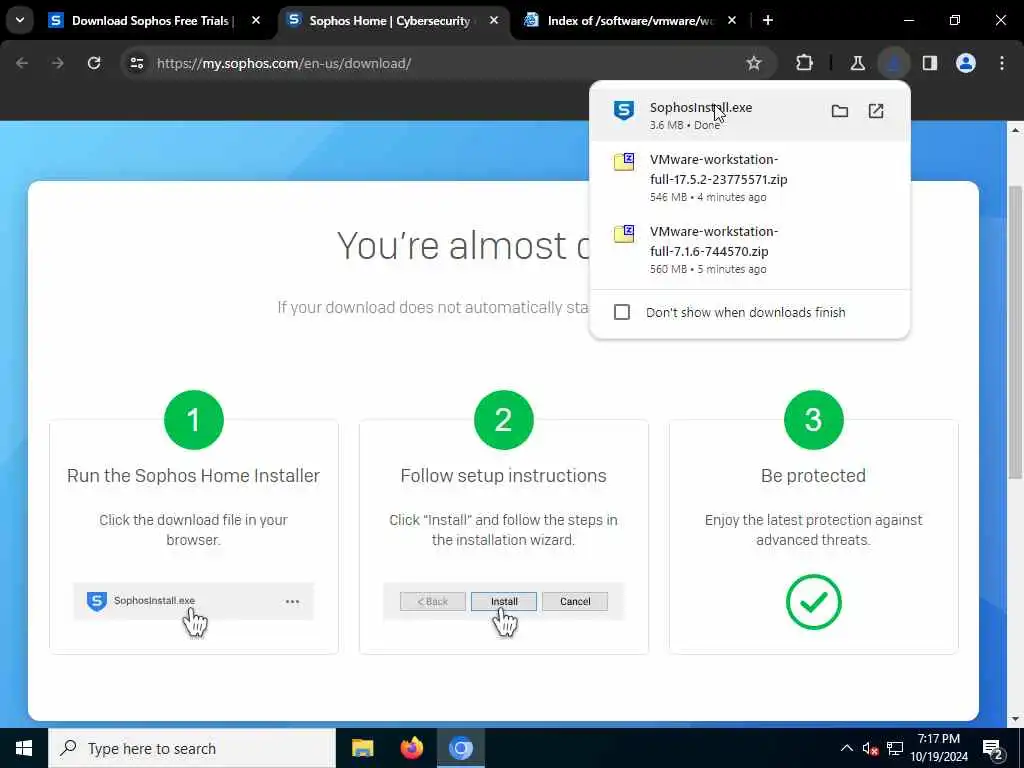View site information icon in address bar
This screenshot has width=1024, height=768.
tap(136, 63)
